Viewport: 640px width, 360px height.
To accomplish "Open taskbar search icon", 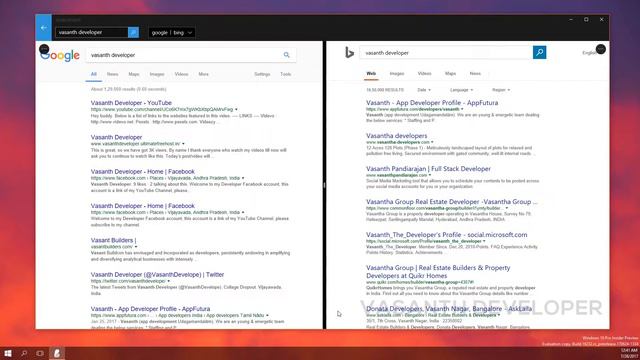I will 24,353.
